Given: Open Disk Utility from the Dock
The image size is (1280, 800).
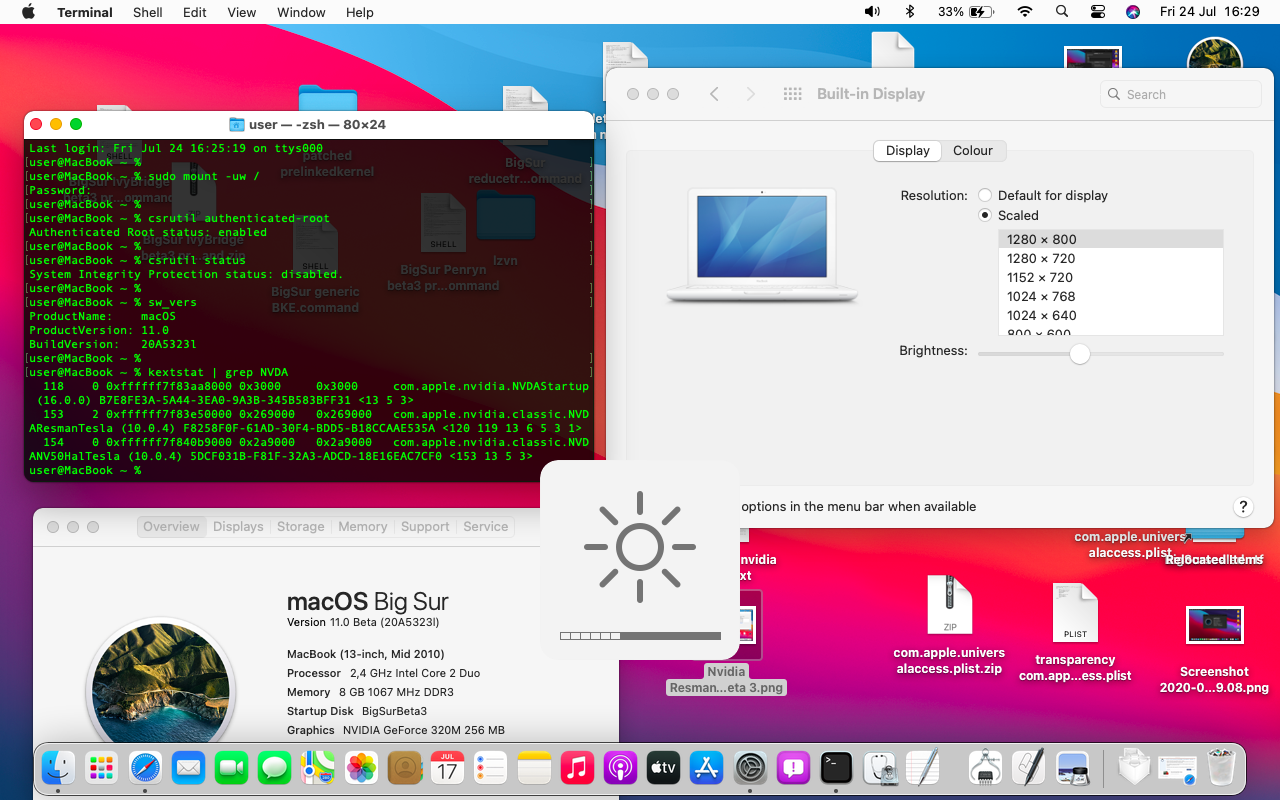Looking at the screenshot, I should [880, 768].
